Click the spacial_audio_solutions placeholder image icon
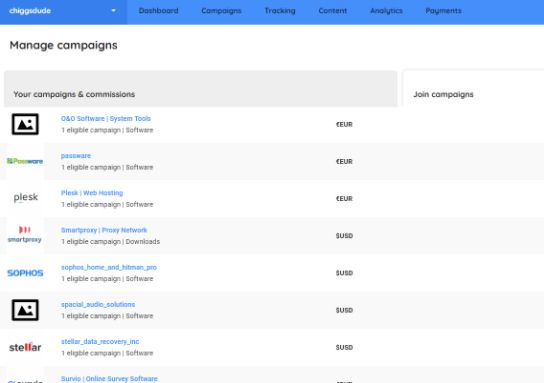This screenshot has width=544, height=383. click(x=25, y=310)
